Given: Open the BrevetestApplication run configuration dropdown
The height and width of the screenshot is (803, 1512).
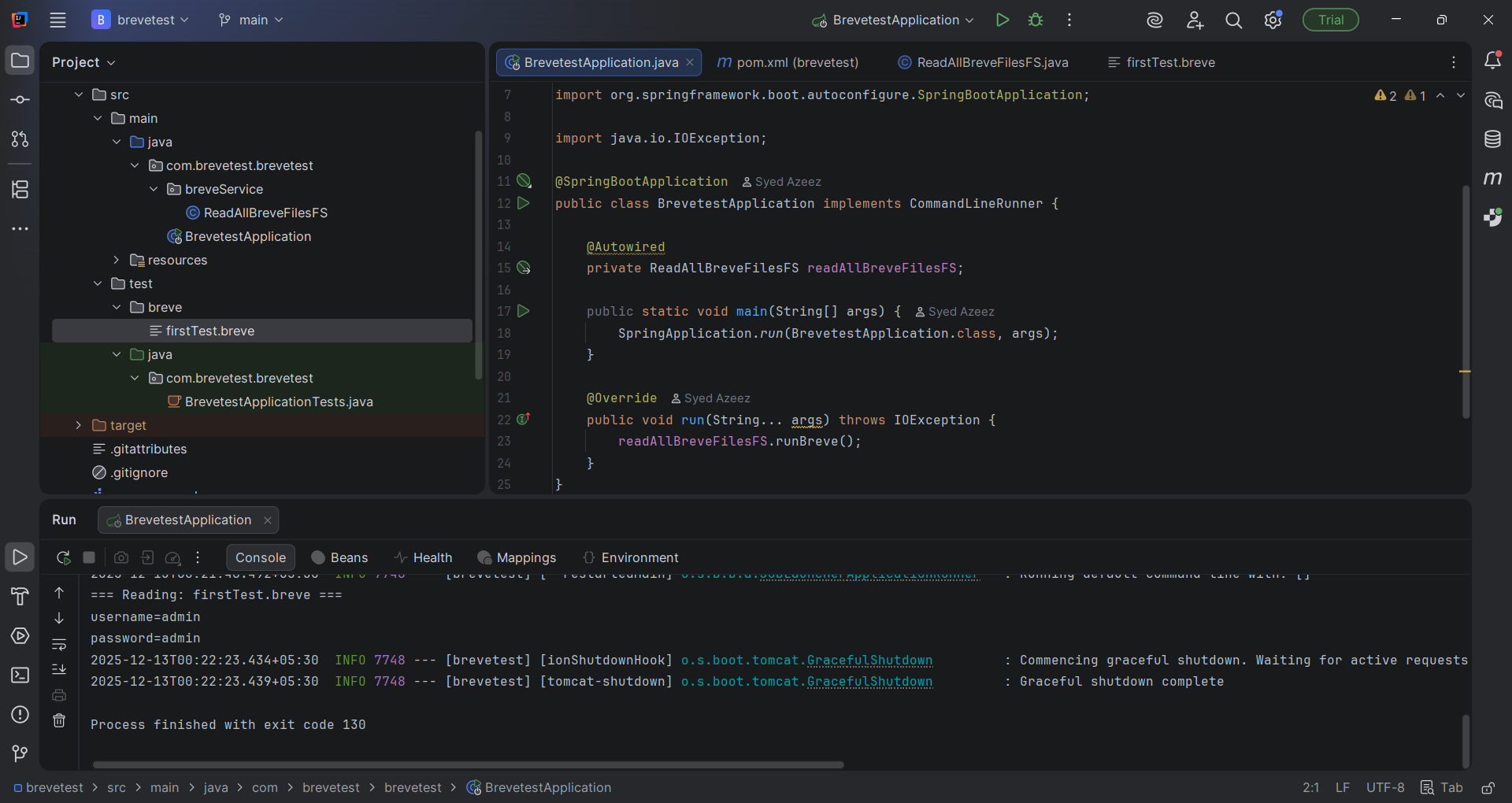Looking at the screenshot, I should (891, 20).
